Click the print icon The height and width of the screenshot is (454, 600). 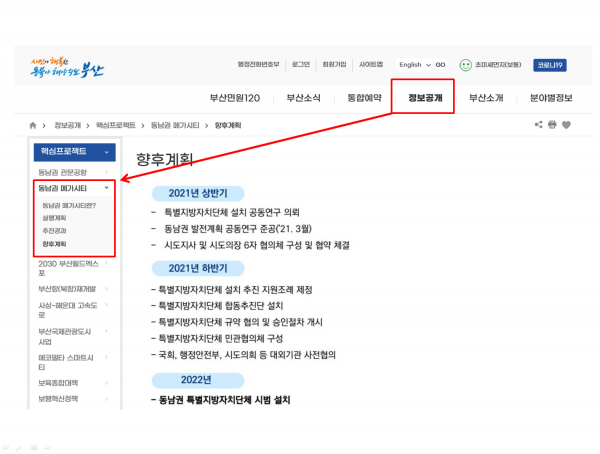552,125
